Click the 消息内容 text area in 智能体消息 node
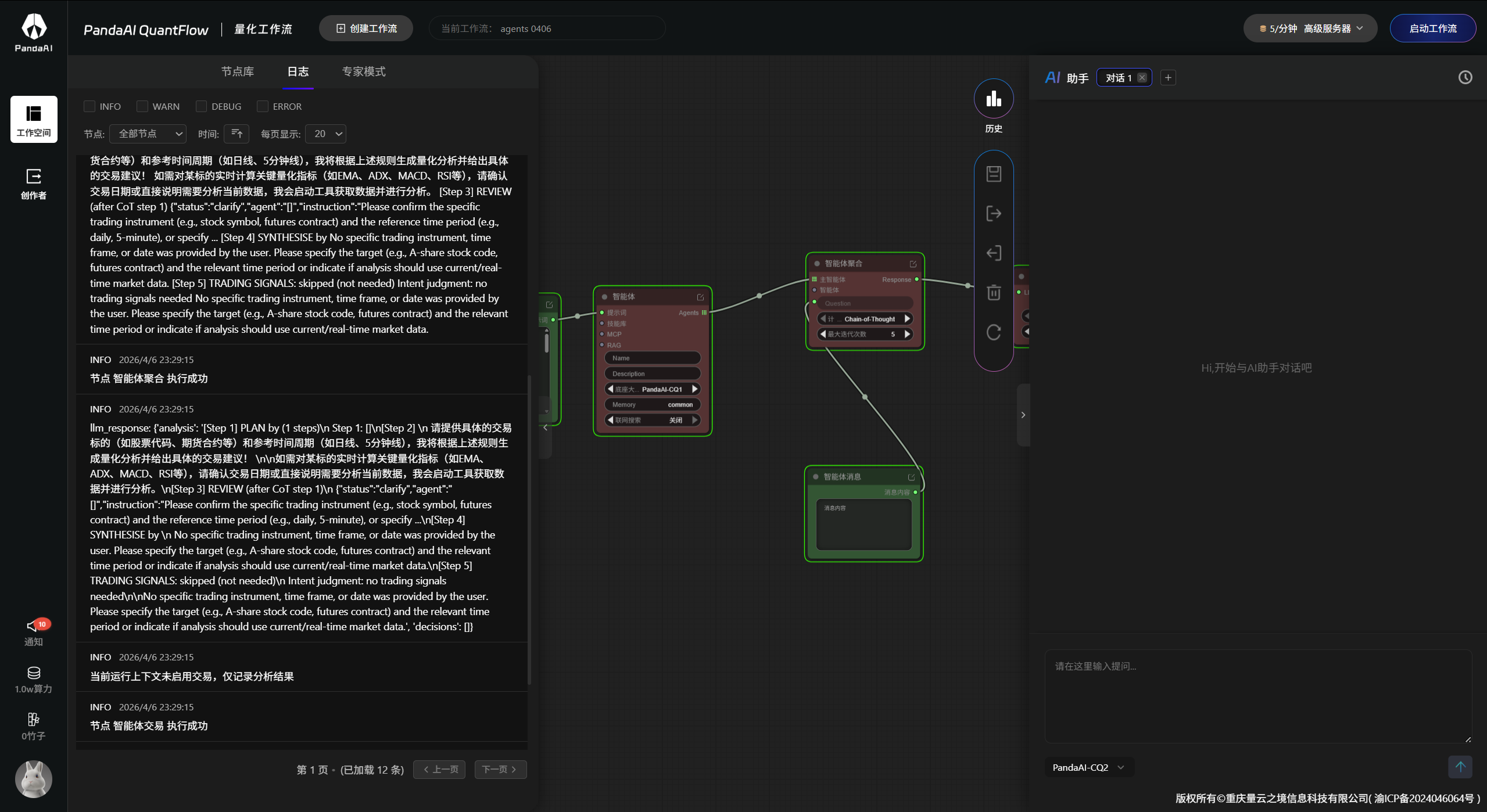This screenshot has height=812, width=1487. click(864, 524)
